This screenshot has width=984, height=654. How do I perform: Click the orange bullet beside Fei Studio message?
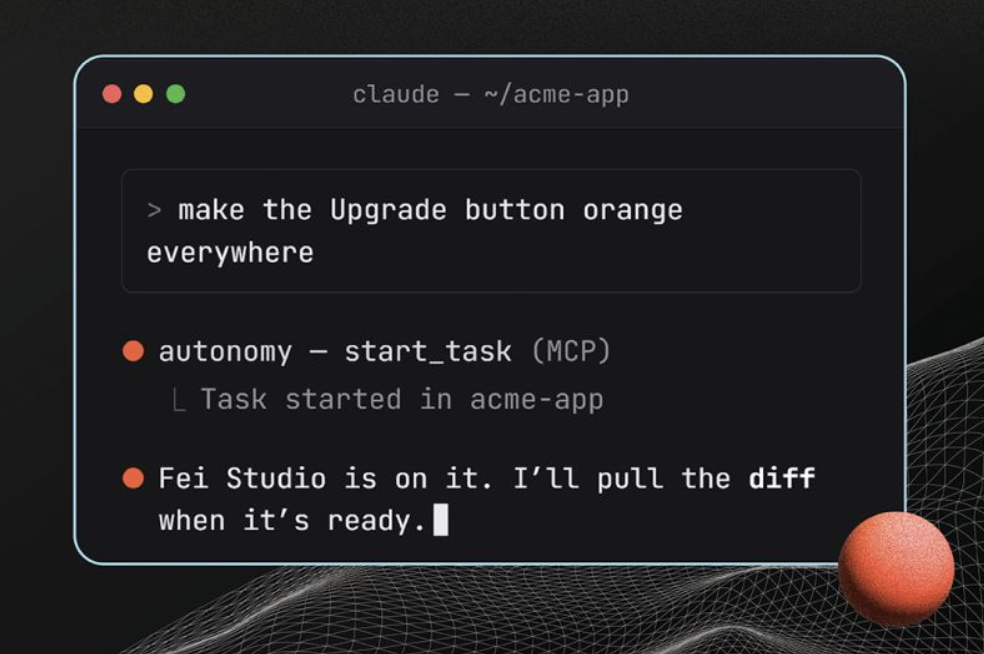click(133, 478)
